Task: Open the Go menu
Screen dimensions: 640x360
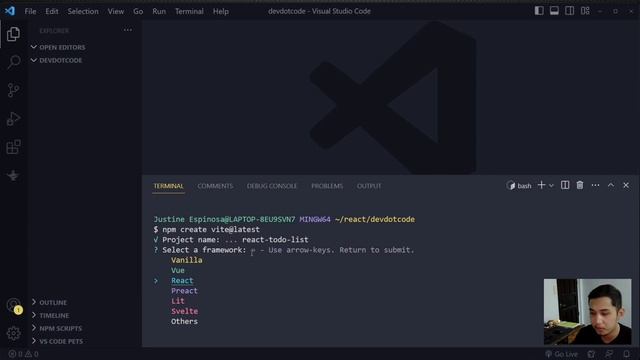Action: coord(138,11)
